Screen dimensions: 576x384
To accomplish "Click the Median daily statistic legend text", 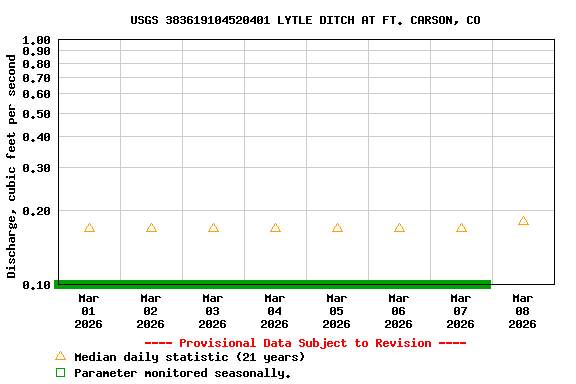I will [190, 357].
